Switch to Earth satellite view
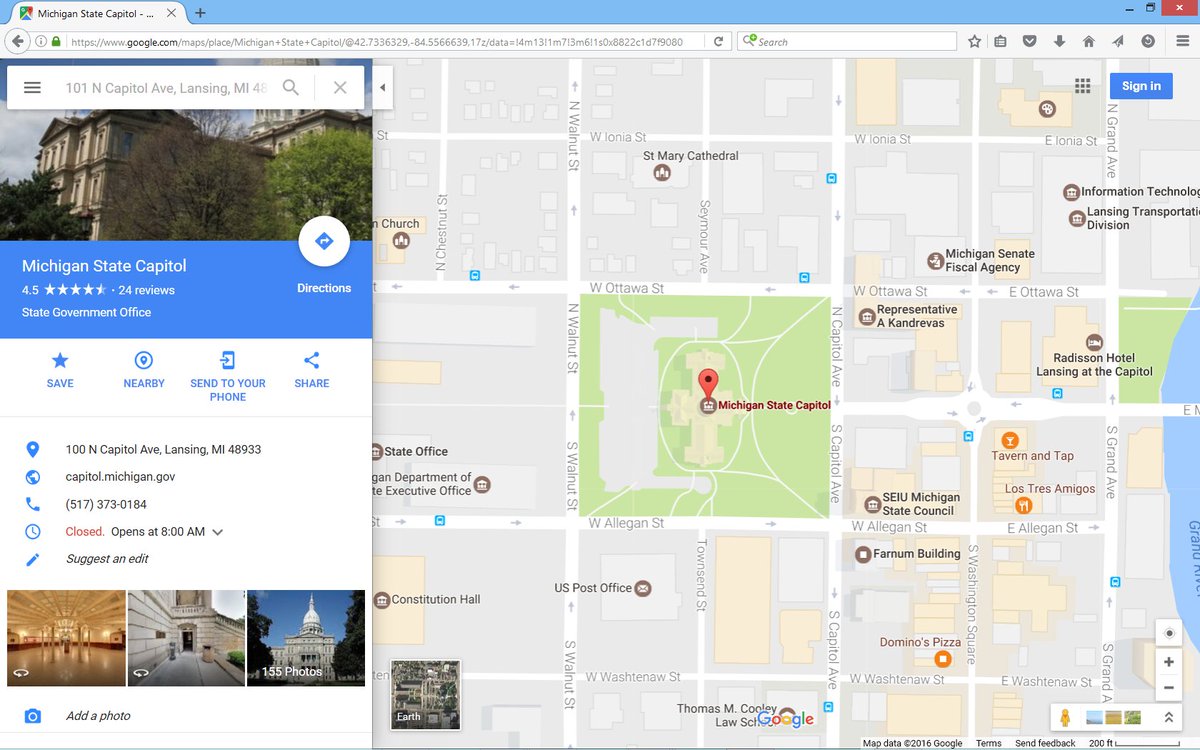The image size is (1200, 750). pyautogui.click(x=425, y=694)
